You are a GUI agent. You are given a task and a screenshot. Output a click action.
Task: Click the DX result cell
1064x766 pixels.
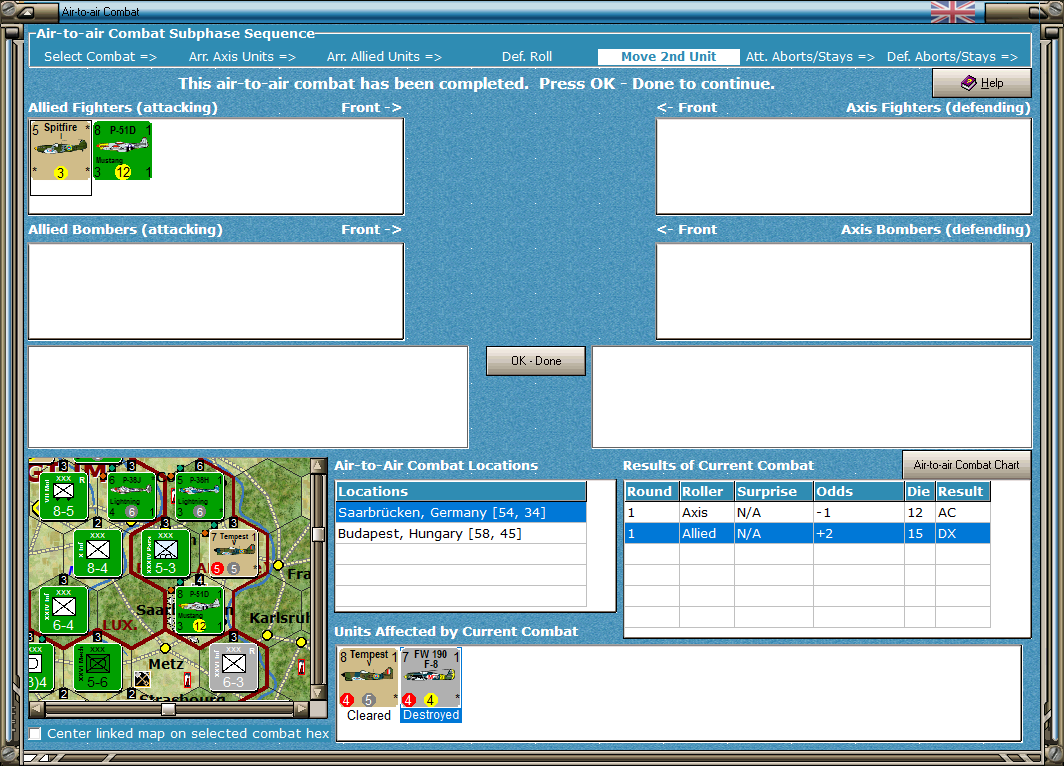962,533
